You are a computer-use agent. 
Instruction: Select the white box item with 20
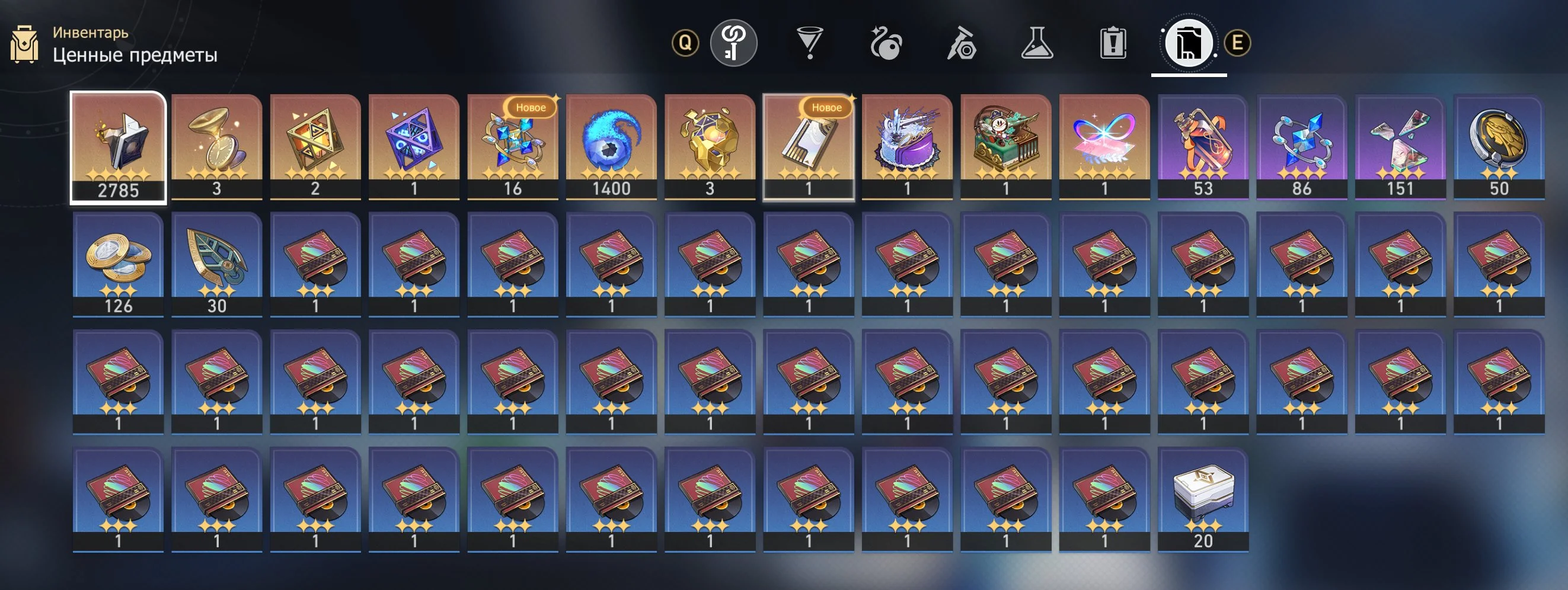(1203, 500)
